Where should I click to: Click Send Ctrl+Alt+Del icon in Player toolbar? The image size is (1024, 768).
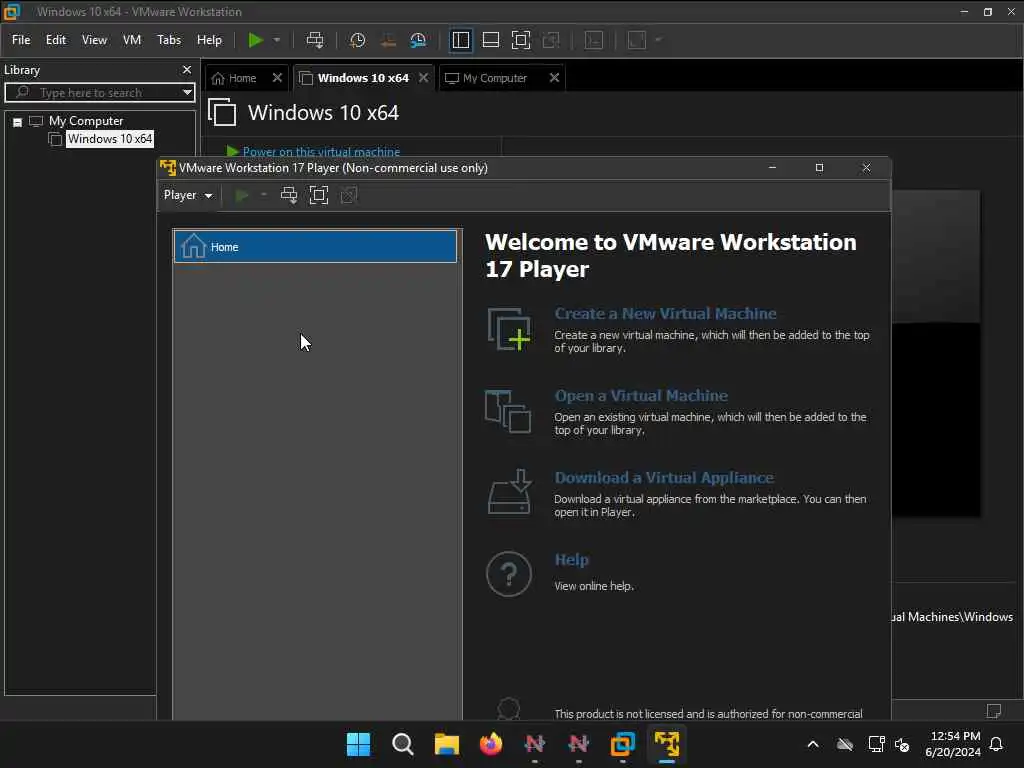[289, 195]
